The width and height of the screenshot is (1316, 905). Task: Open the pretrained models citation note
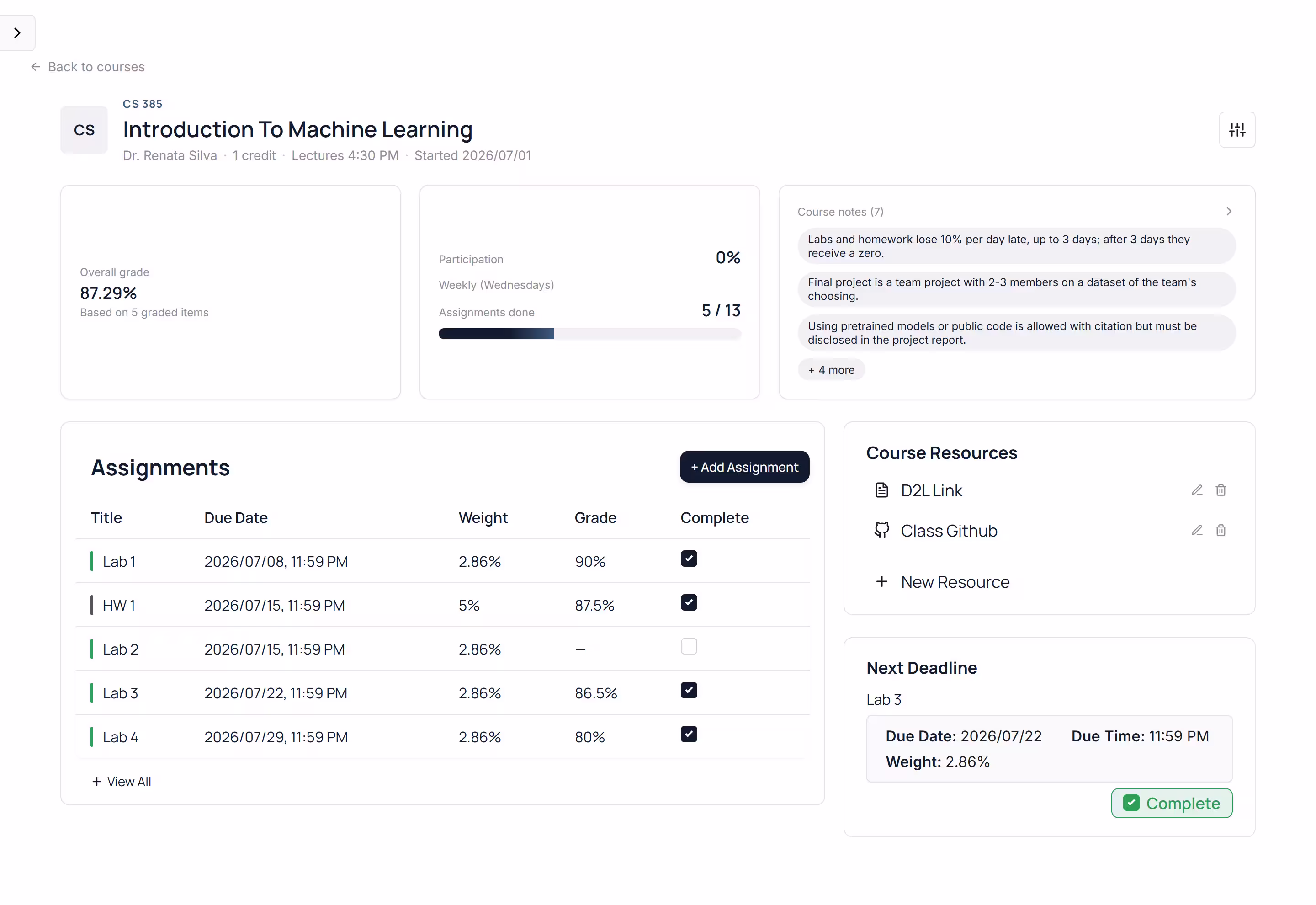click(x=1016, y=333)
